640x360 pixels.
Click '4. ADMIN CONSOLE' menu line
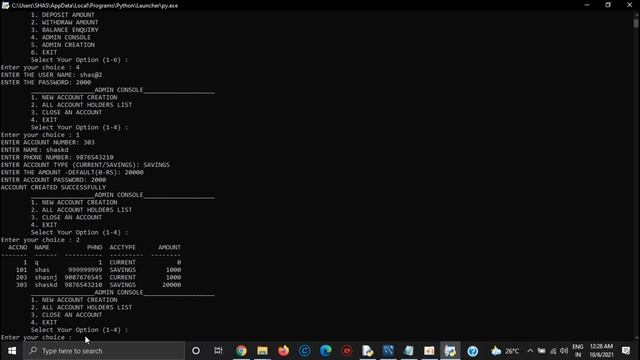61,37
